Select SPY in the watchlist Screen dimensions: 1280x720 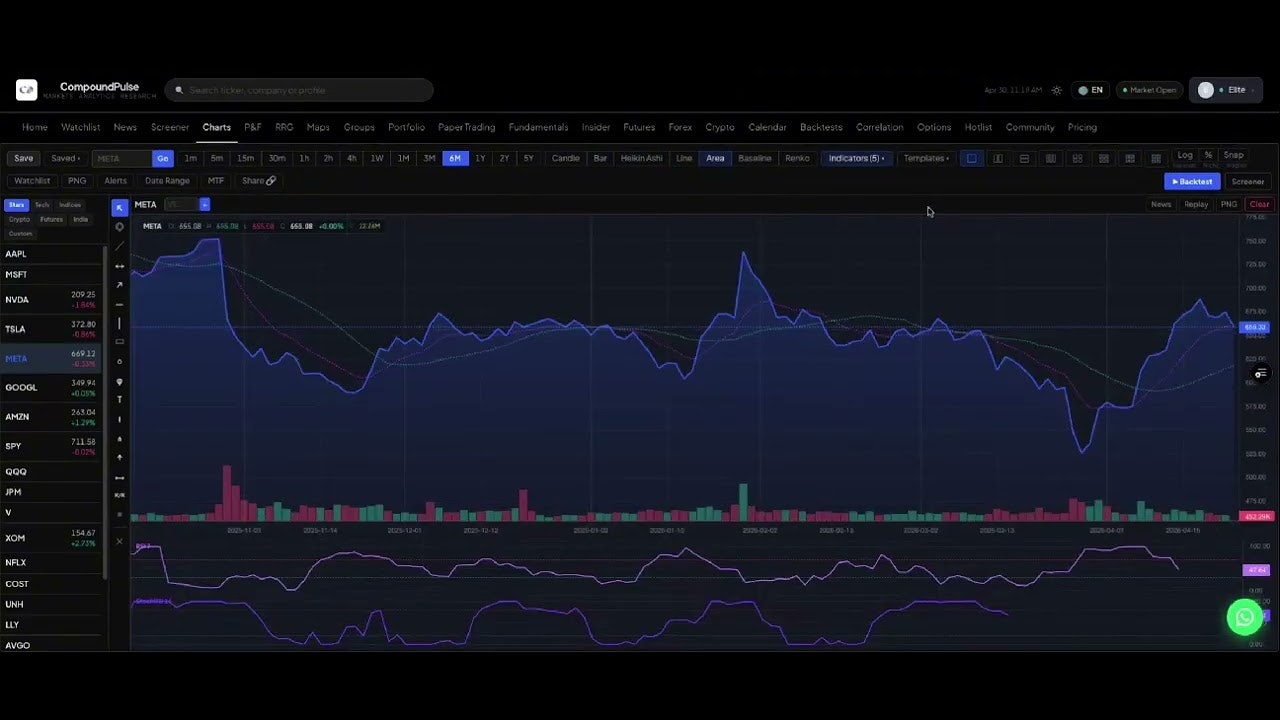52,446
